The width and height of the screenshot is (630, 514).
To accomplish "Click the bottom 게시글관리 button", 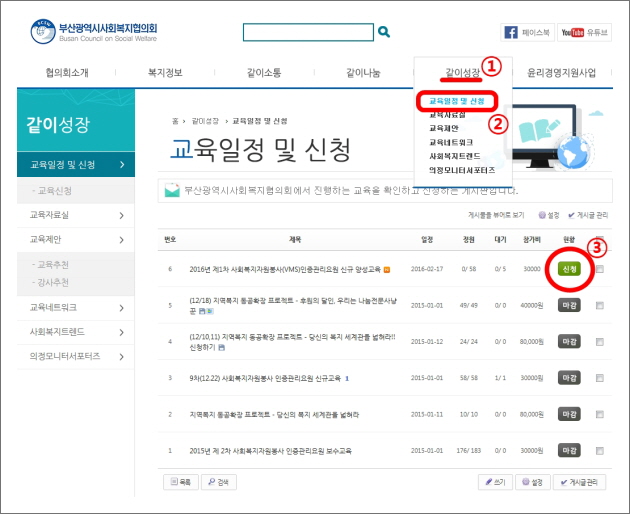I will (x=579, y=482).
